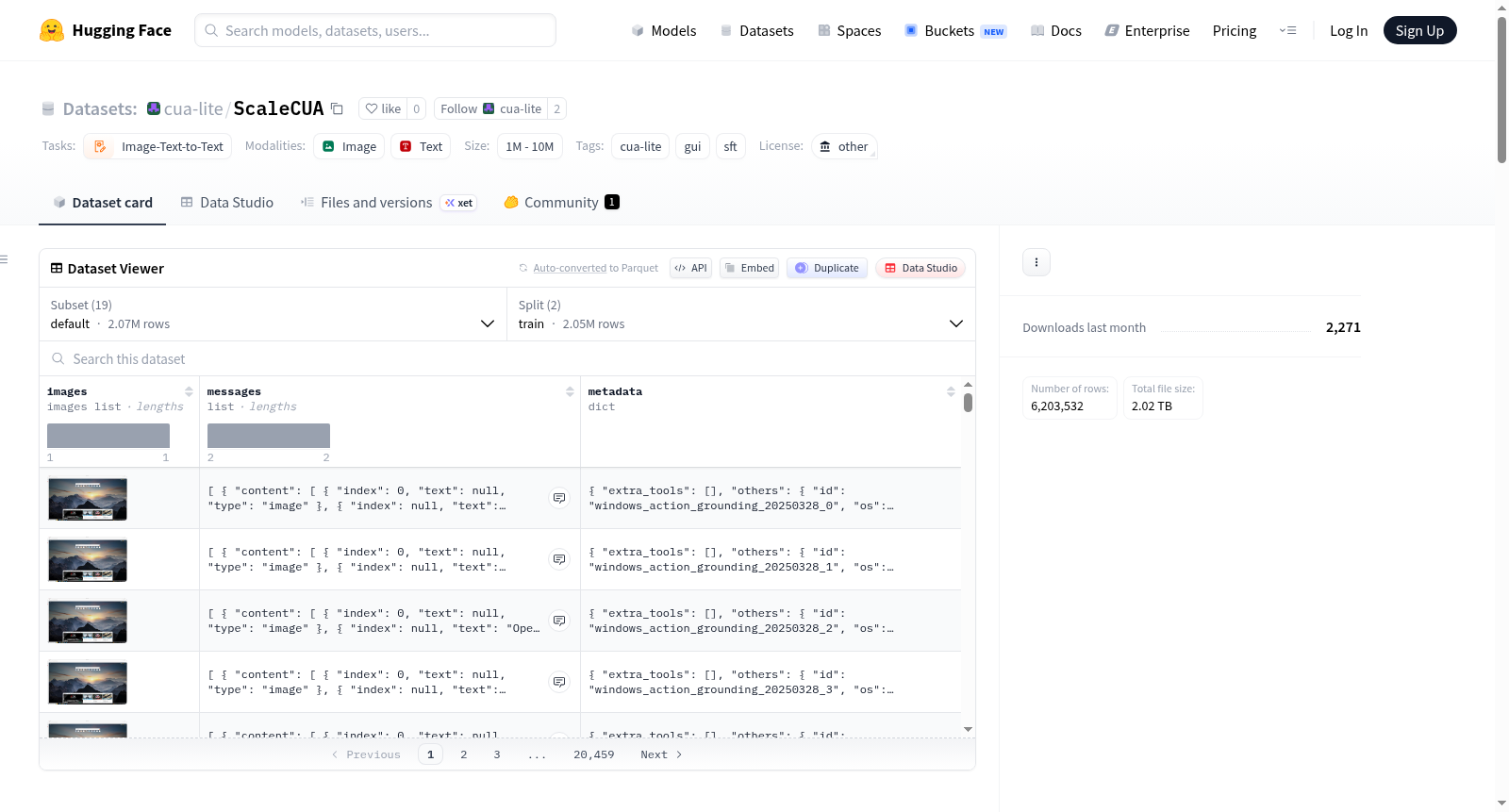Click the images lengths histogram bar
Viewport: 1509px width, 812px height.
(108, 436)
